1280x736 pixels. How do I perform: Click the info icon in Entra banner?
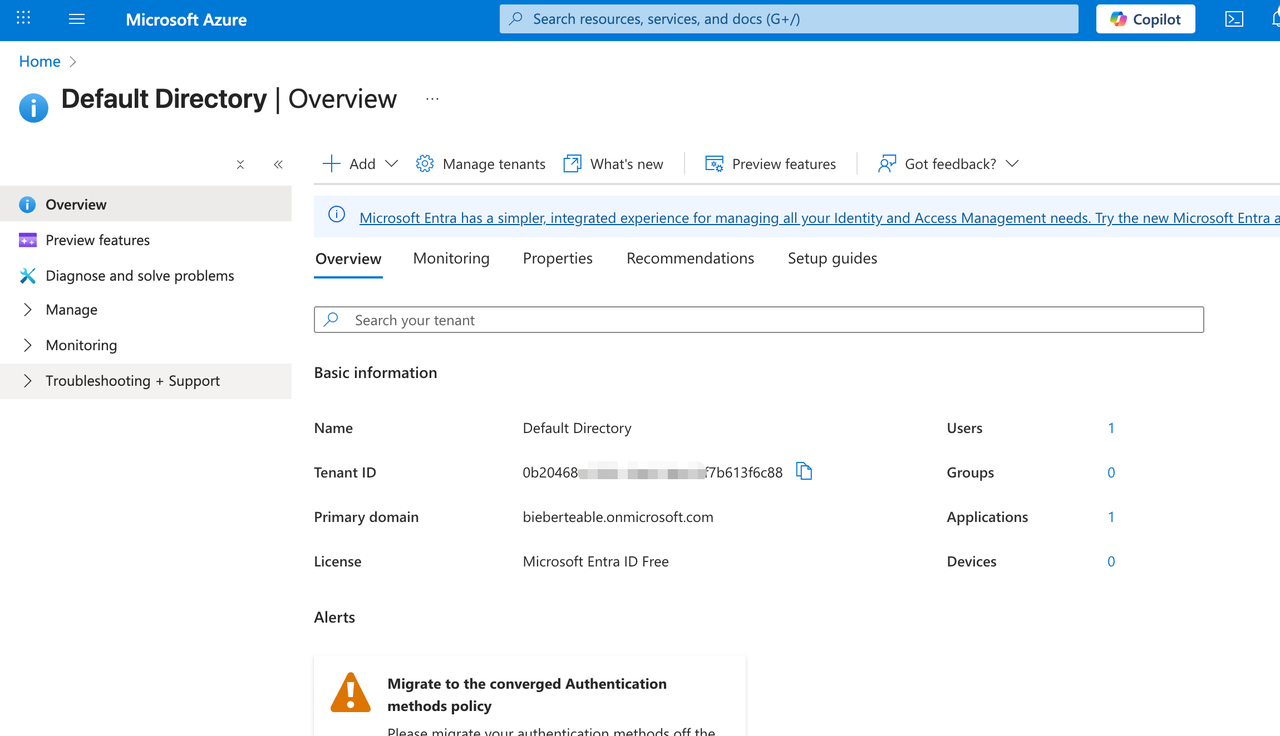[x=337, y=215]
